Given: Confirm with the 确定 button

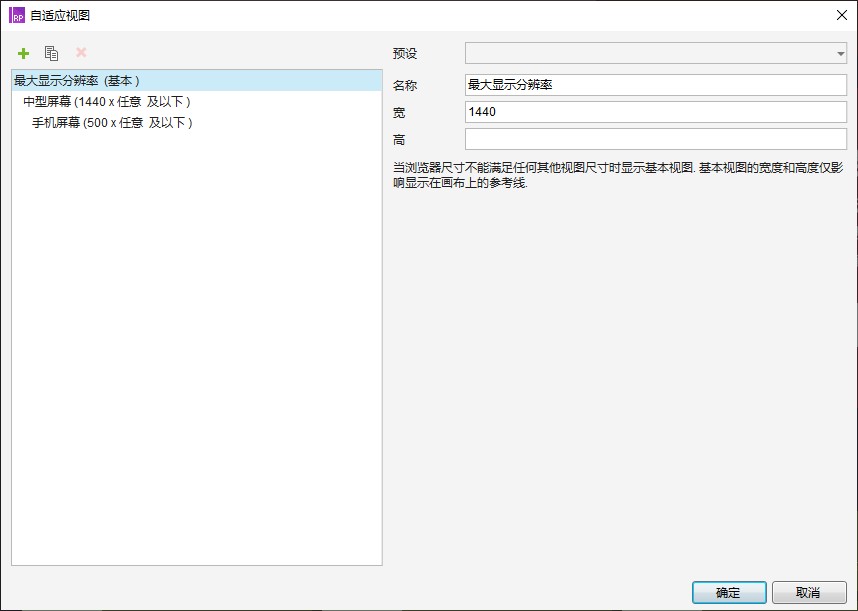Looking at the screenshot, I should 729,592.
